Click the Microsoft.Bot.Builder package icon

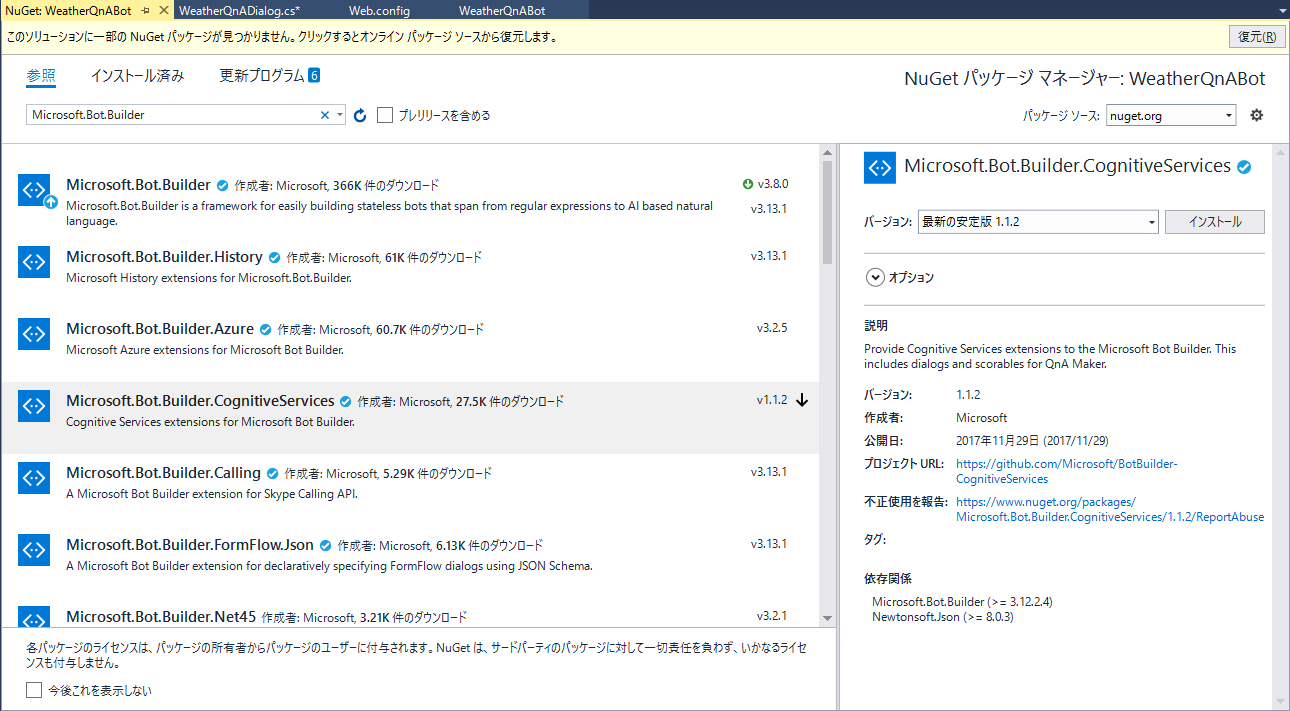pos(34,190)
